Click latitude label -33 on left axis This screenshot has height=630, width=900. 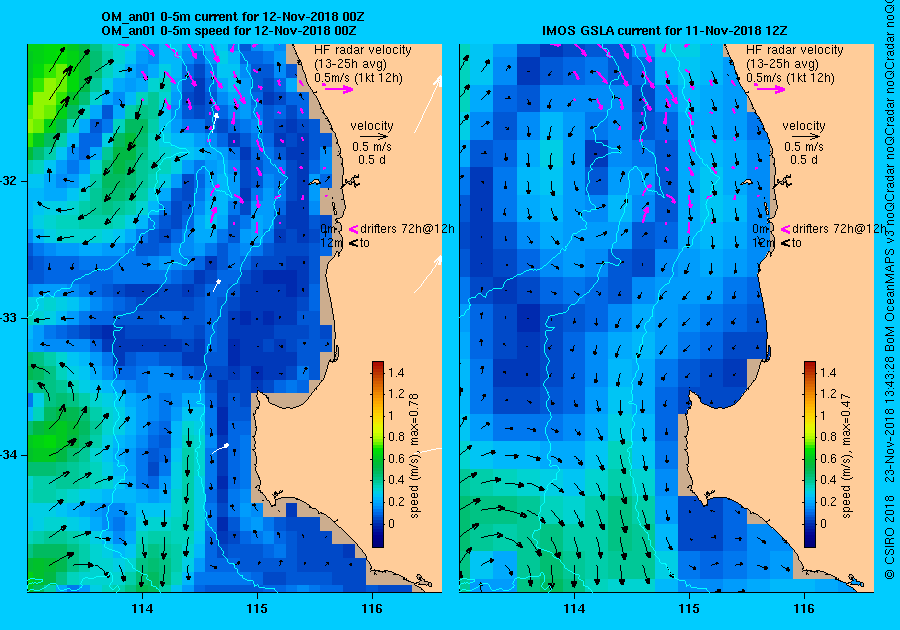[9, 318]
